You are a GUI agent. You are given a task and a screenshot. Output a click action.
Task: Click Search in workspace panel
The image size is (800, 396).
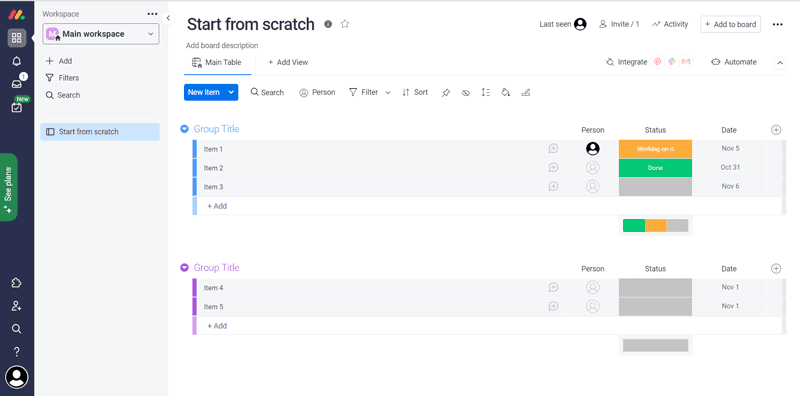coord(63,95)
